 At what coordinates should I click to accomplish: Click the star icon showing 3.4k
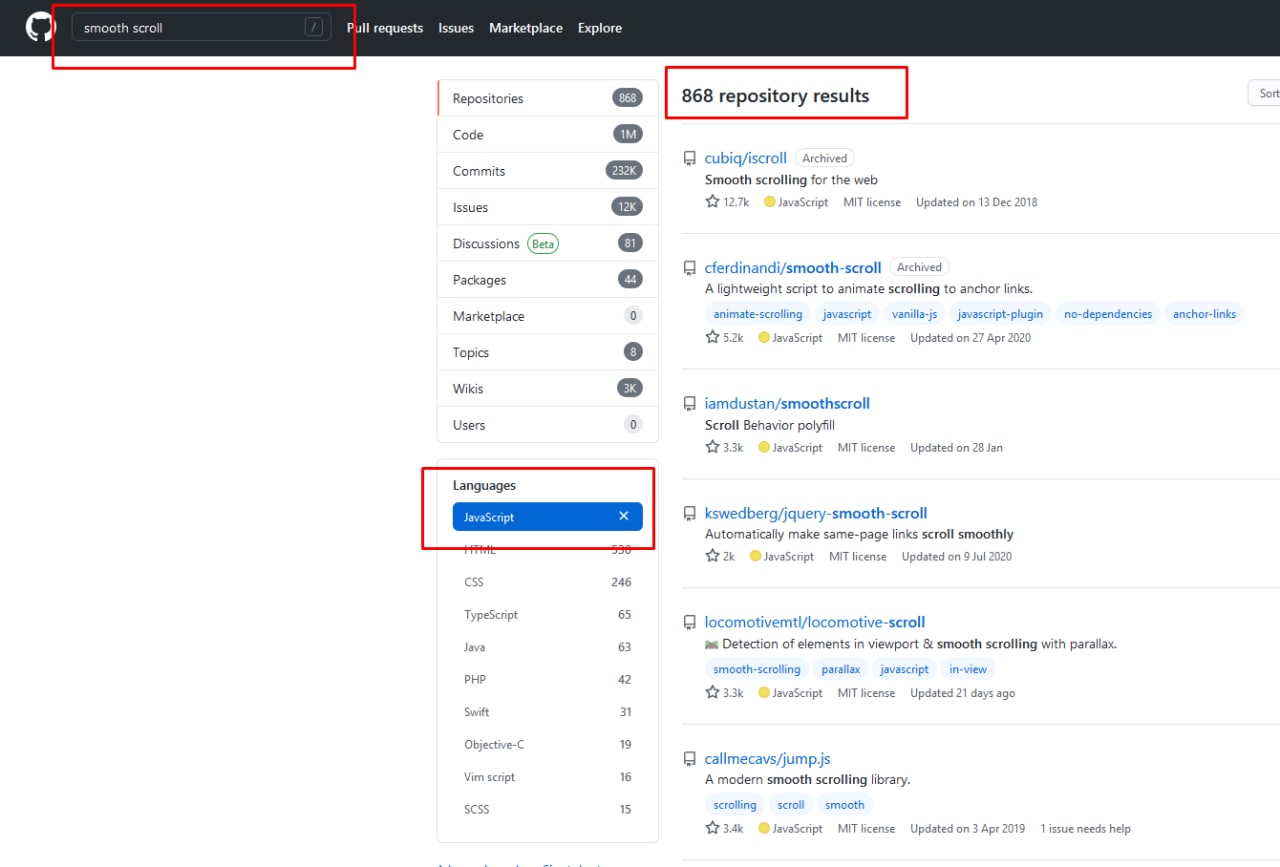coord(712,828)
